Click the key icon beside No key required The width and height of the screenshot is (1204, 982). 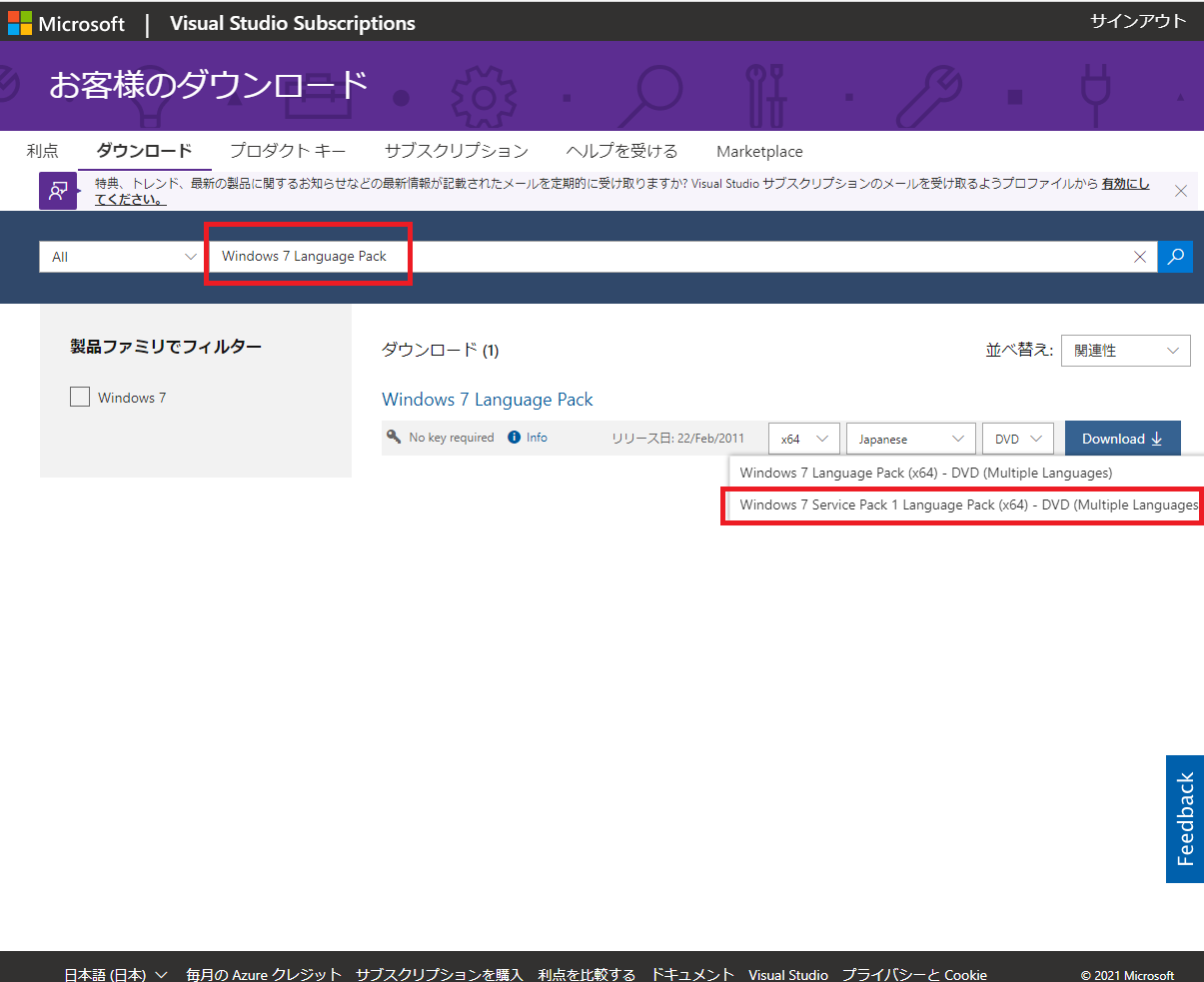tap(394, 437)
